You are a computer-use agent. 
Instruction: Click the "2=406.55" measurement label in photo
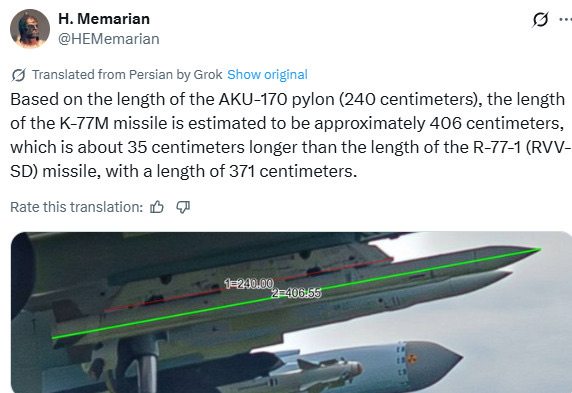click(x=296, y=293)
